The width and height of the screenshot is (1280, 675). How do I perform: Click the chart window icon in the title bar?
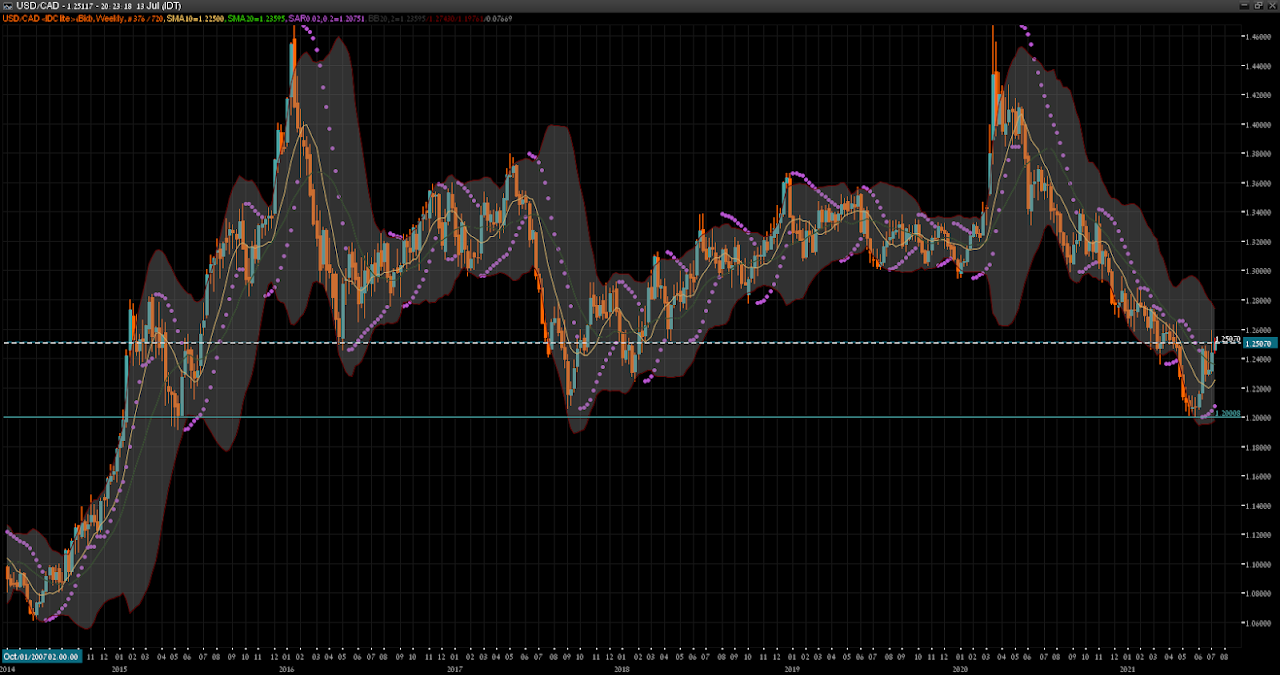coord(8,6)
